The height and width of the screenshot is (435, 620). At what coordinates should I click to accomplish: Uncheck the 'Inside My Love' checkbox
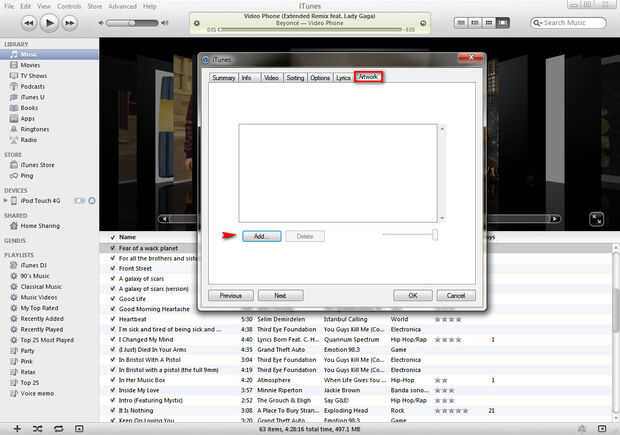pyautogui.click(x=113, y=390)
